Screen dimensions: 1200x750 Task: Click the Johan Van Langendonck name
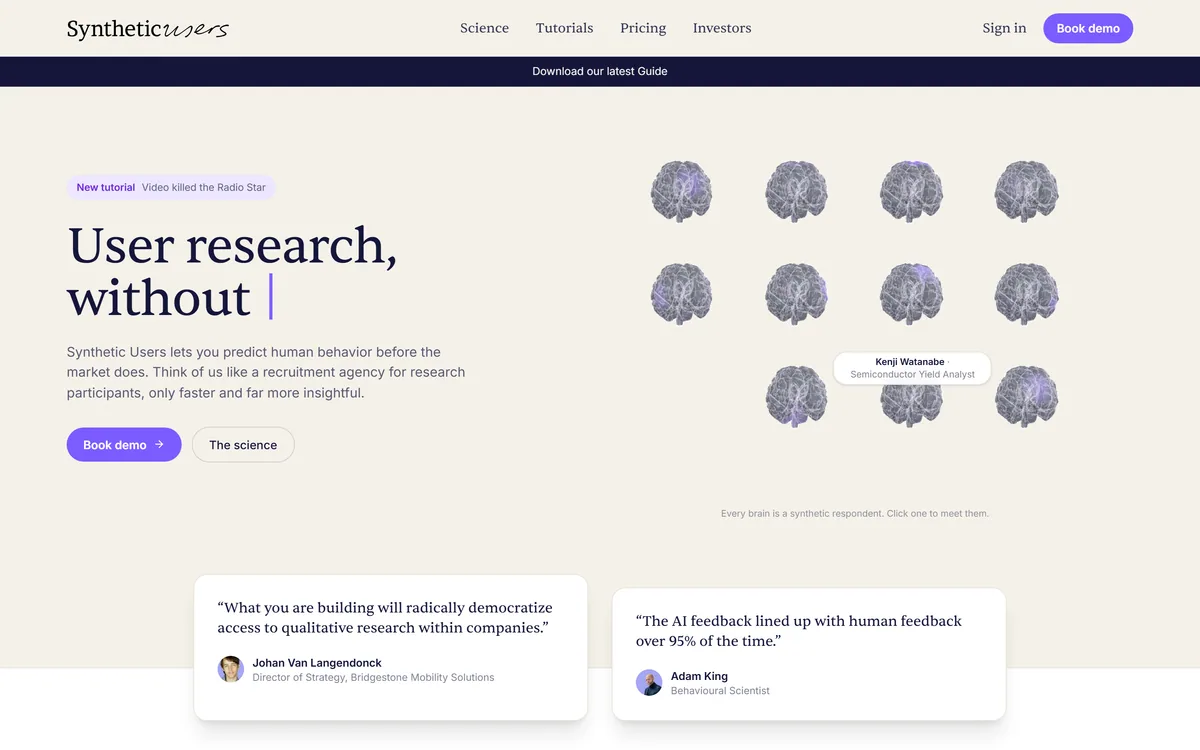pos(317,663)
